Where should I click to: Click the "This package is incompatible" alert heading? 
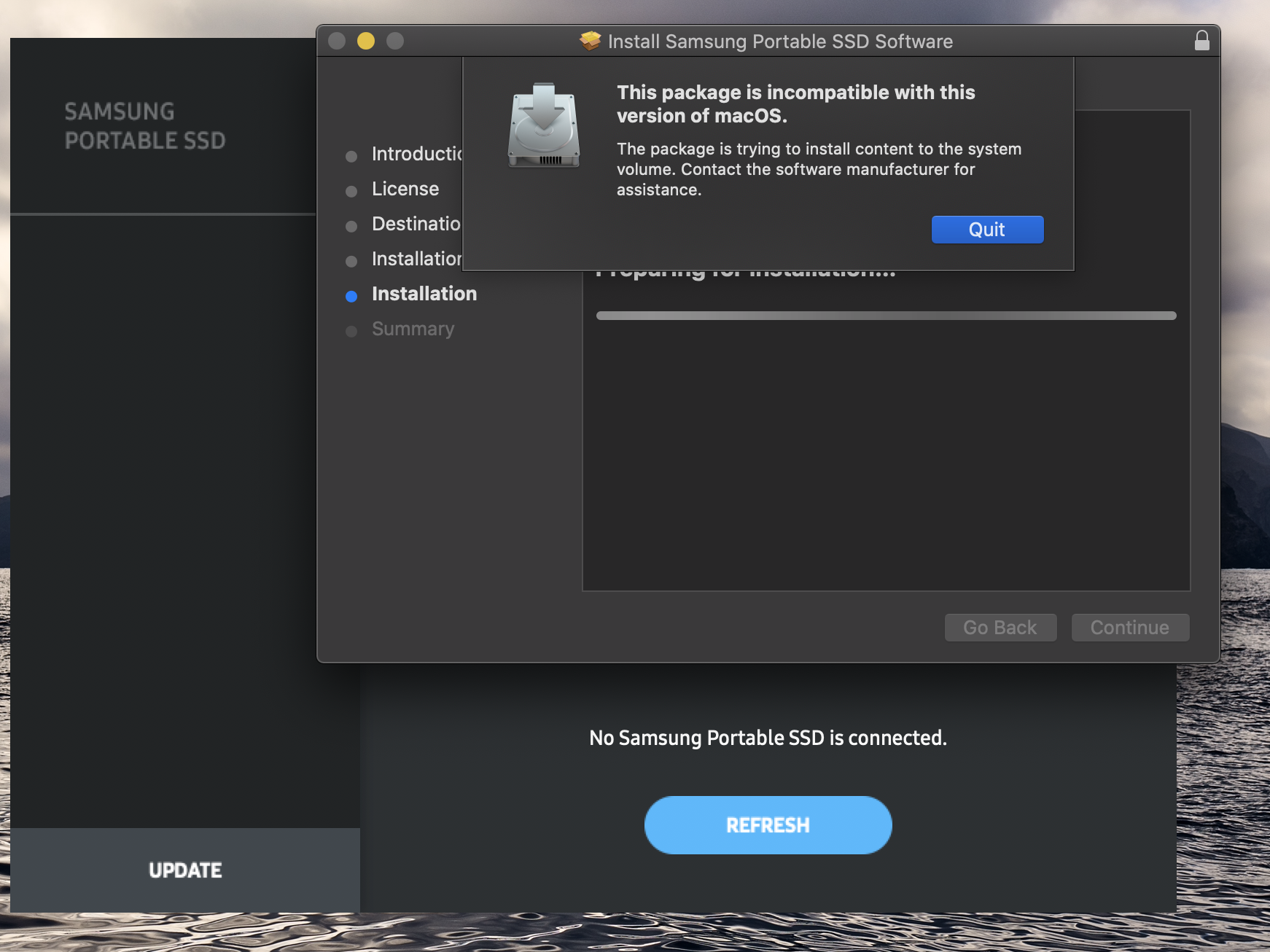(x=795, y=104)
